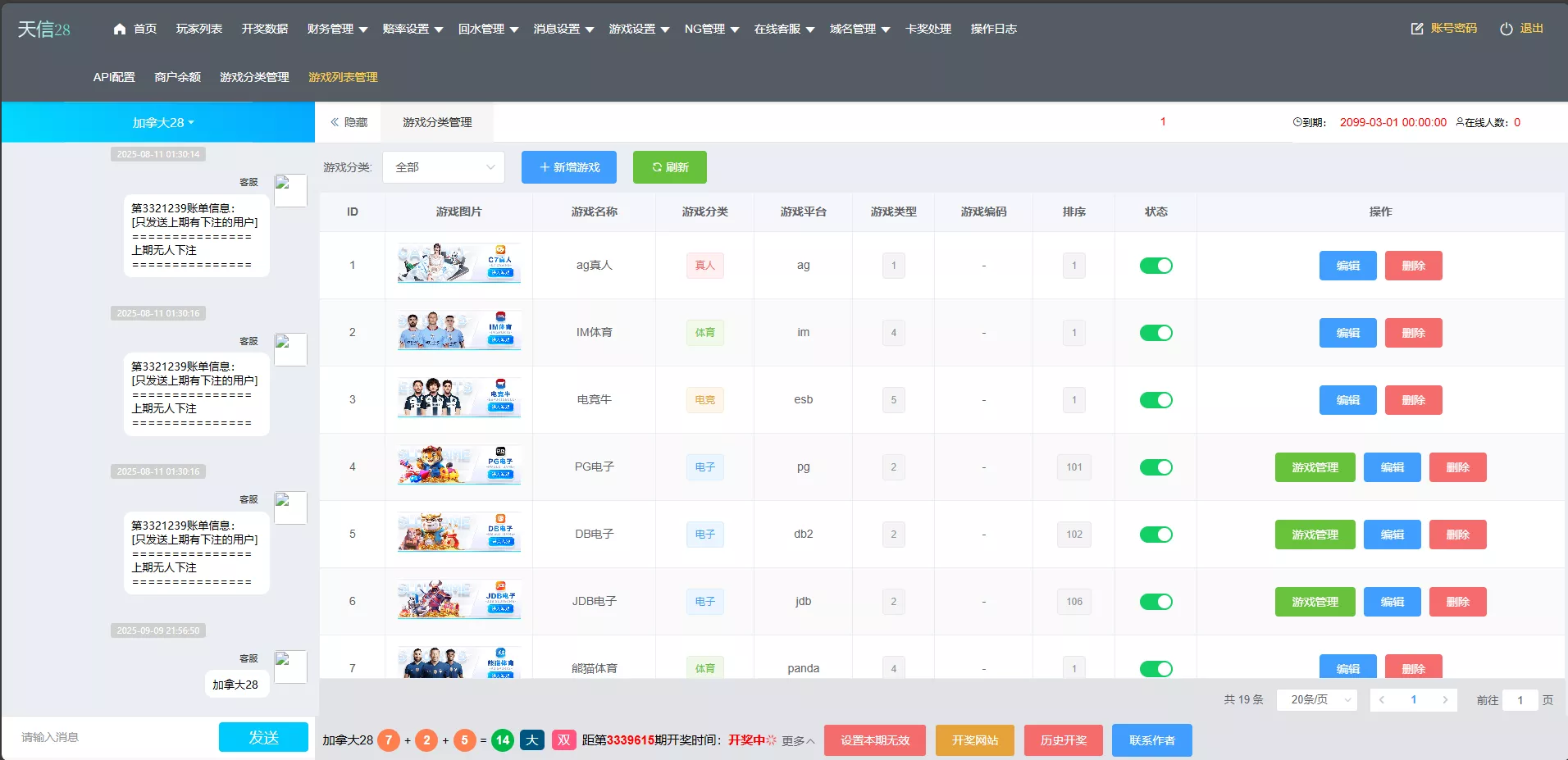This screenshot has height=760, width=1568.
Task: Click the plus icon in 新增游戏
Action: pos(545,167)
